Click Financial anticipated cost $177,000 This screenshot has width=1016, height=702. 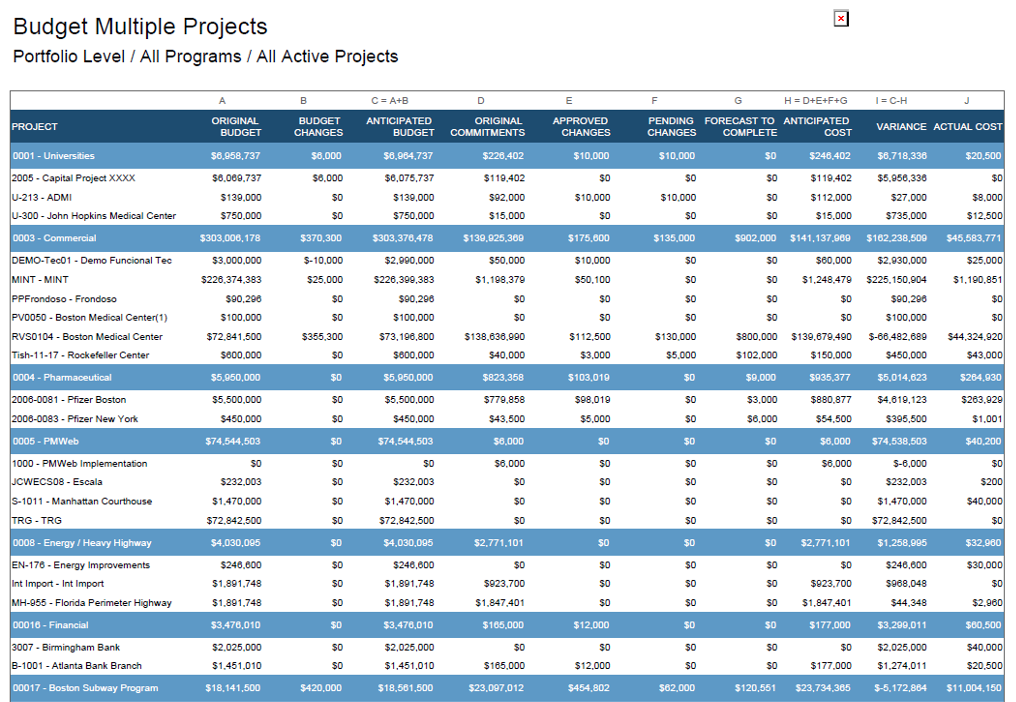[829, 625]
